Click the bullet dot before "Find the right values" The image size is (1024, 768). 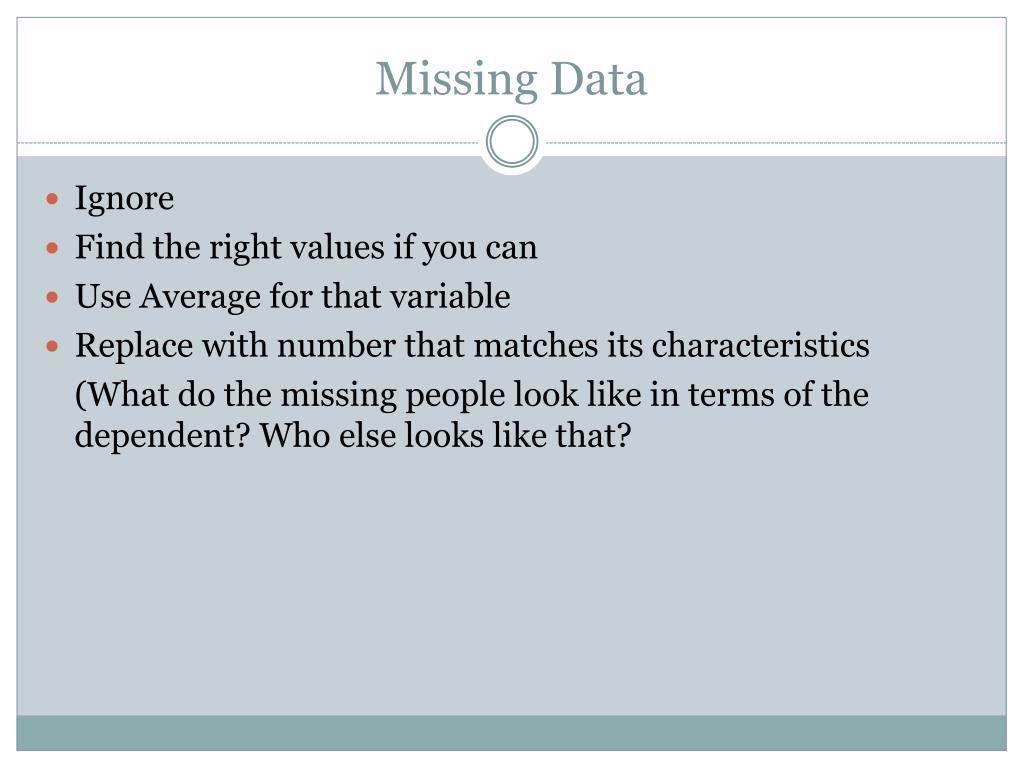(53, 248)
